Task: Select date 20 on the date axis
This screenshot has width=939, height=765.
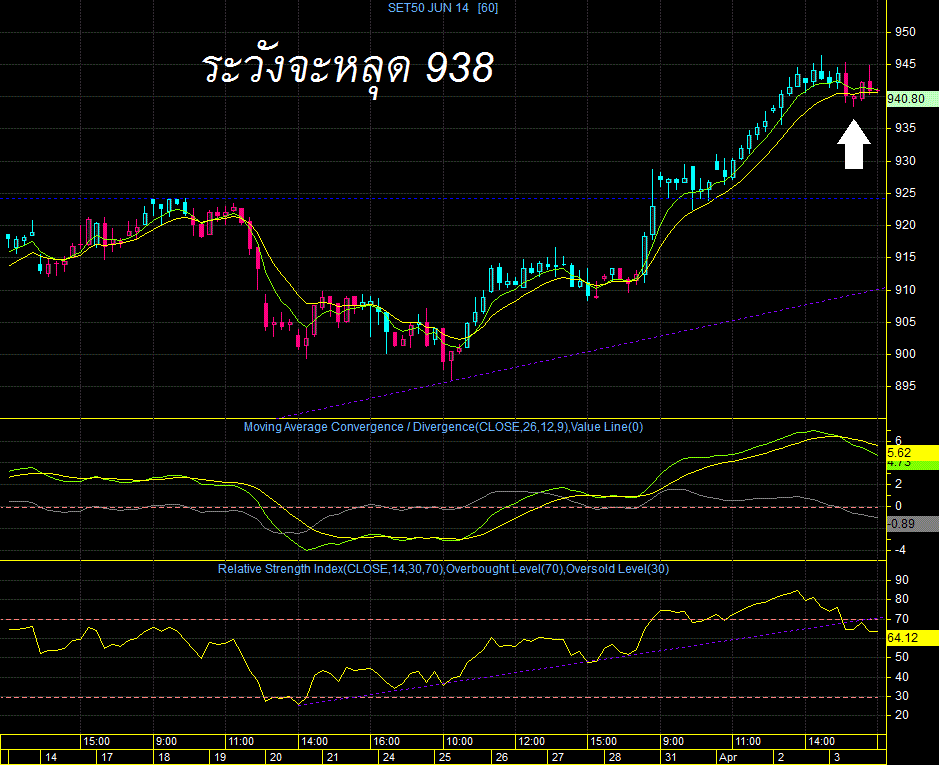Action: click(276, 757)
